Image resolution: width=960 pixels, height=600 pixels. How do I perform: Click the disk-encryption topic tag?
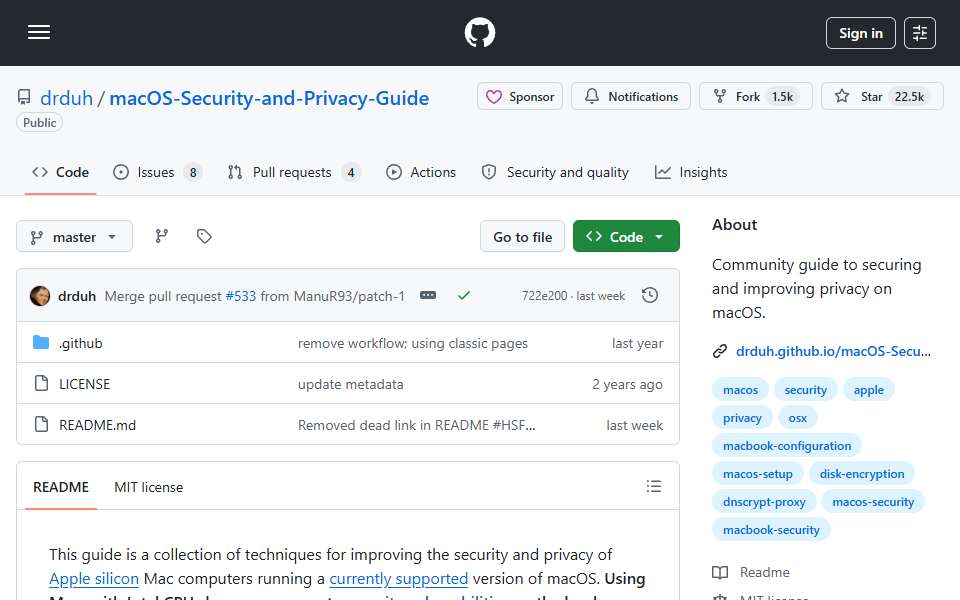861,474
